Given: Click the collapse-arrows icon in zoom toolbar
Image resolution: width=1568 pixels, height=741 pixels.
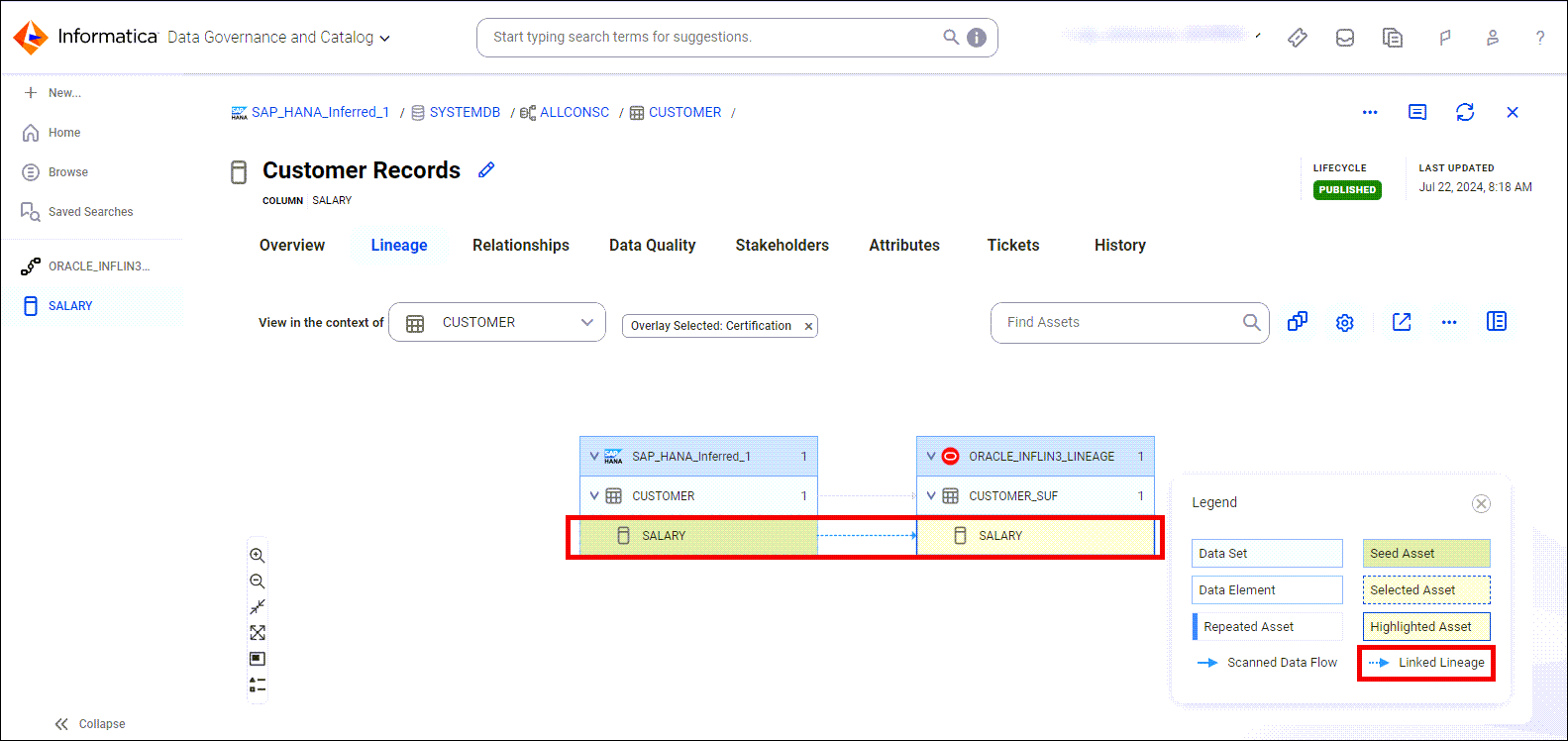Looking at the screenshot, I should tap(258, 607).
